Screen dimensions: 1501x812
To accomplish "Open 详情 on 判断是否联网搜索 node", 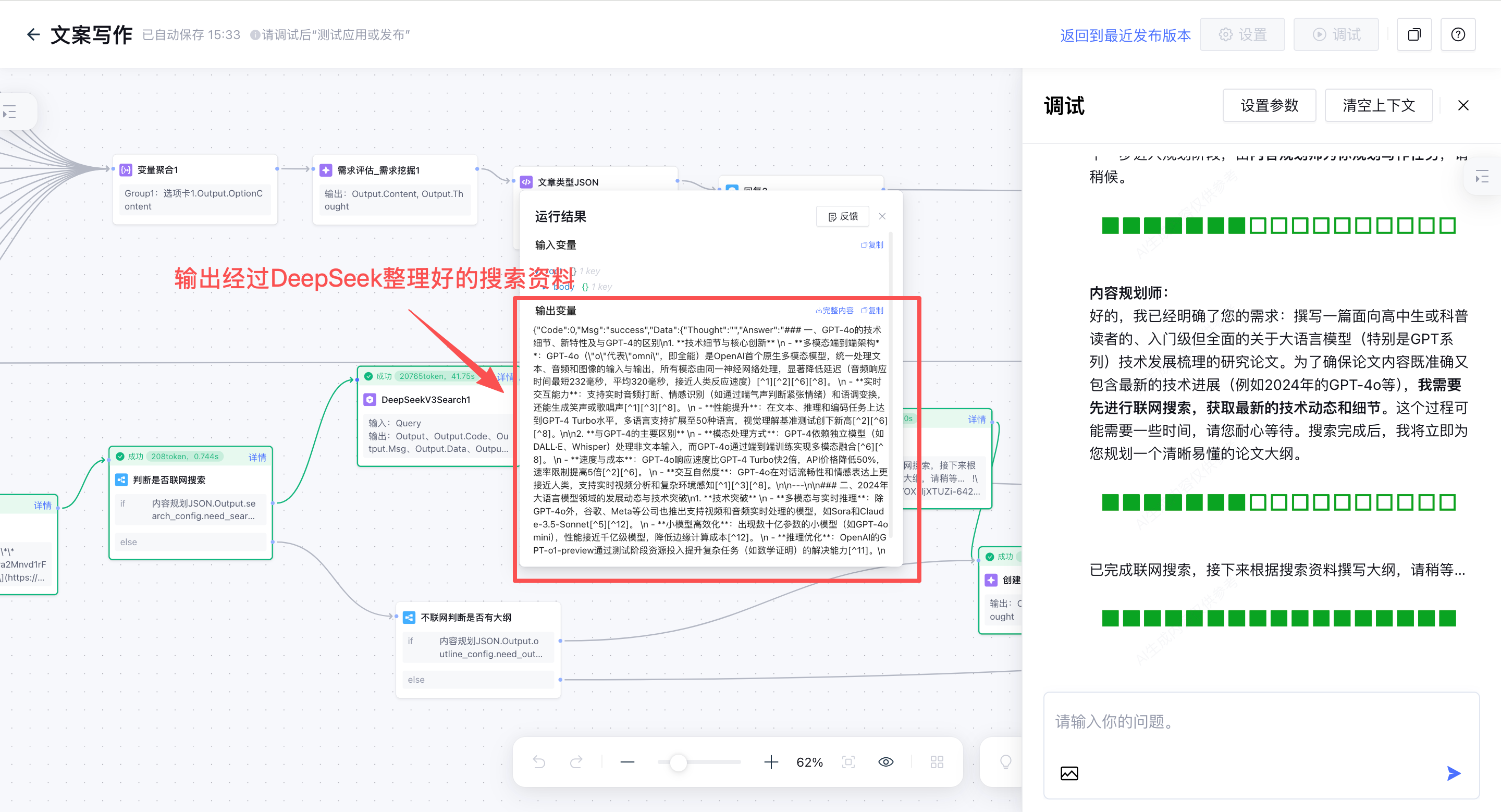I will pos(257,457).
